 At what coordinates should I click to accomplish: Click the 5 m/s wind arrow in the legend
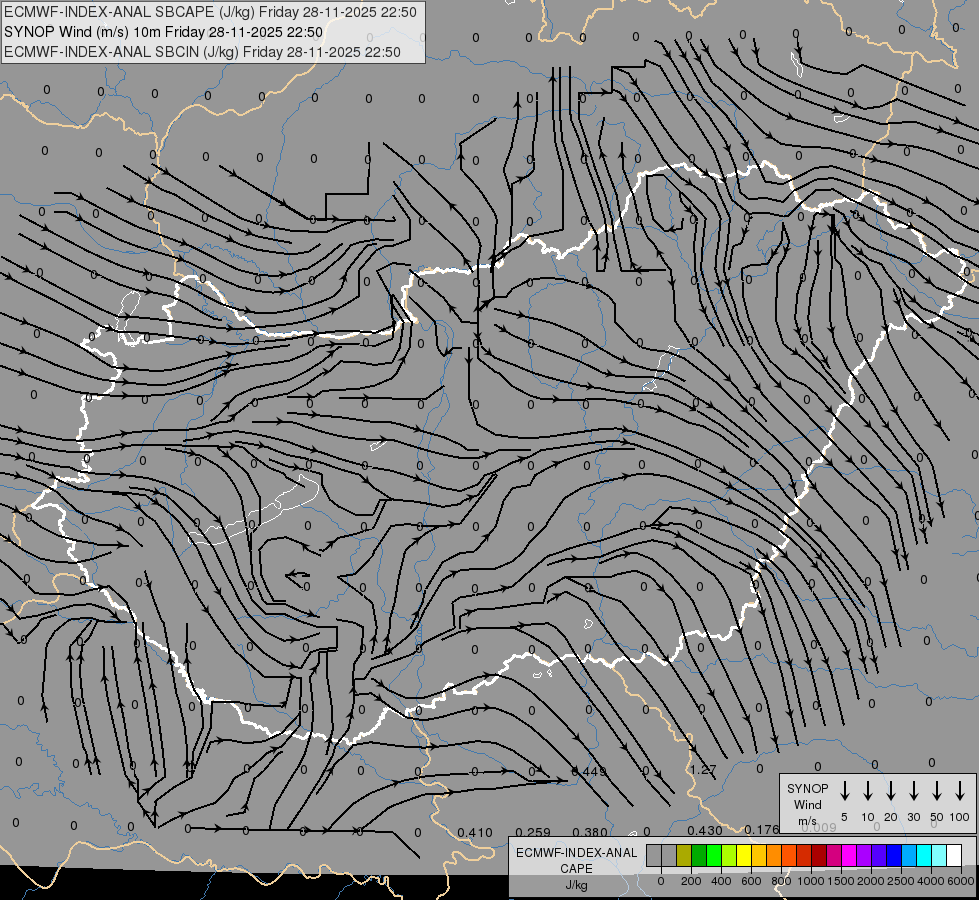pos(844,791)
